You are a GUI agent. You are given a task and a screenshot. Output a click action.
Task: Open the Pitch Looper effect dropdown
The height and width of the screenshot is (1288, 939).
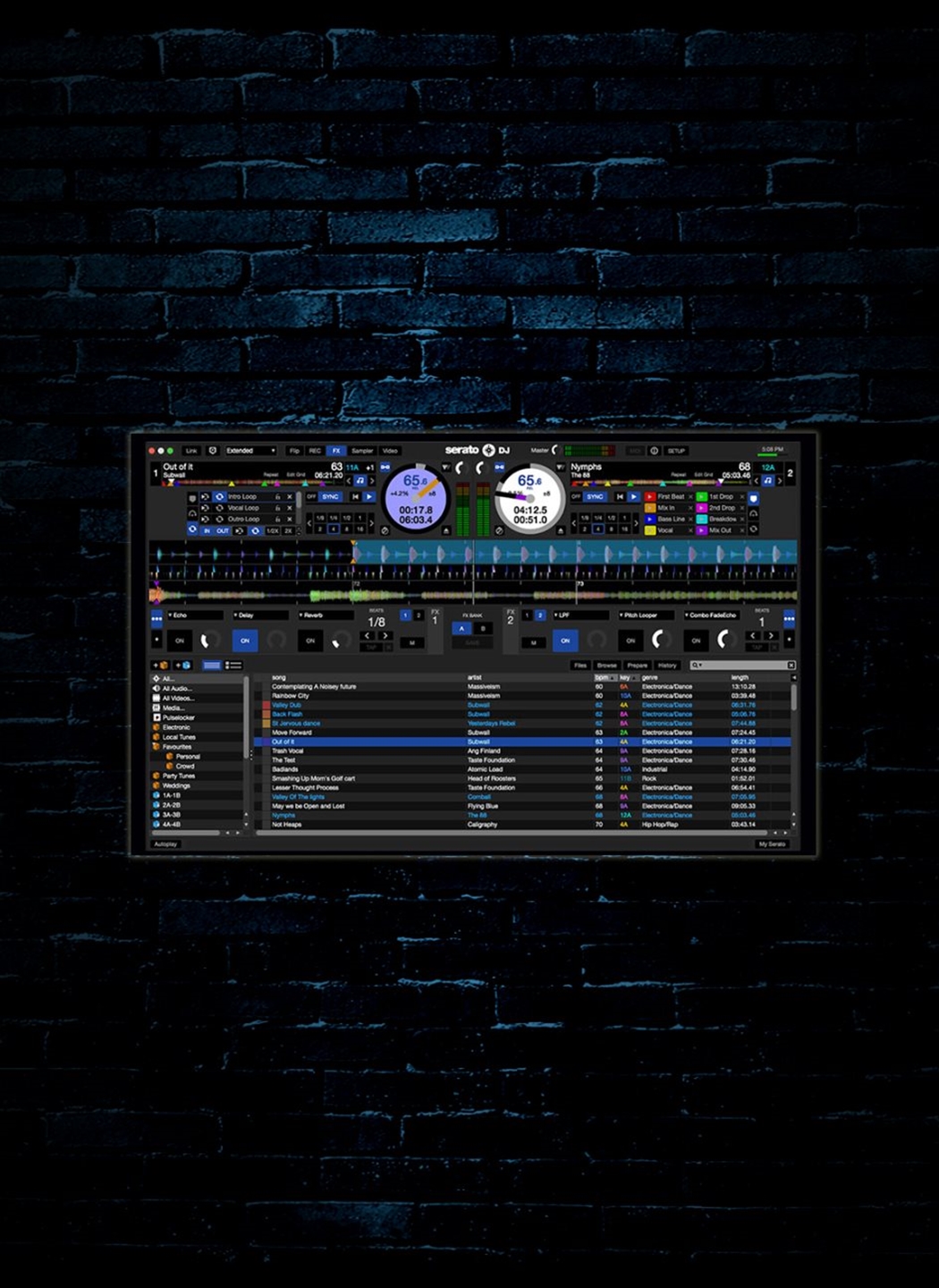pyautogui.click(x=646, y=615)
